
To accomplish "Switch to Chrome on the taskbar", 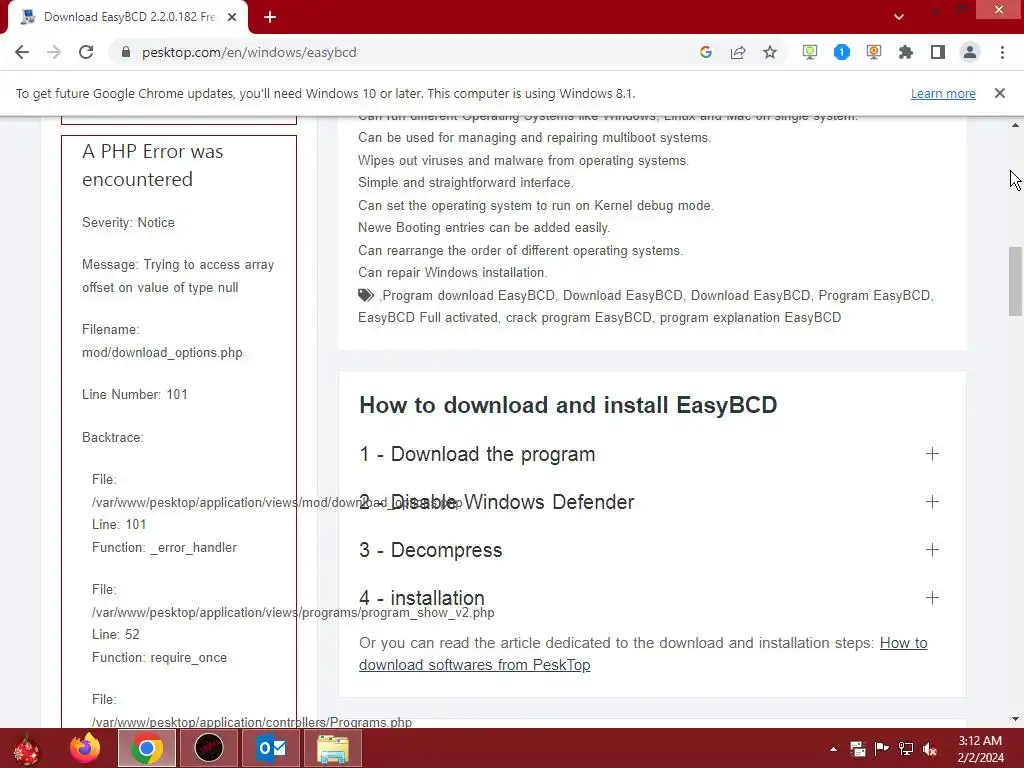I will pos(147,748).
